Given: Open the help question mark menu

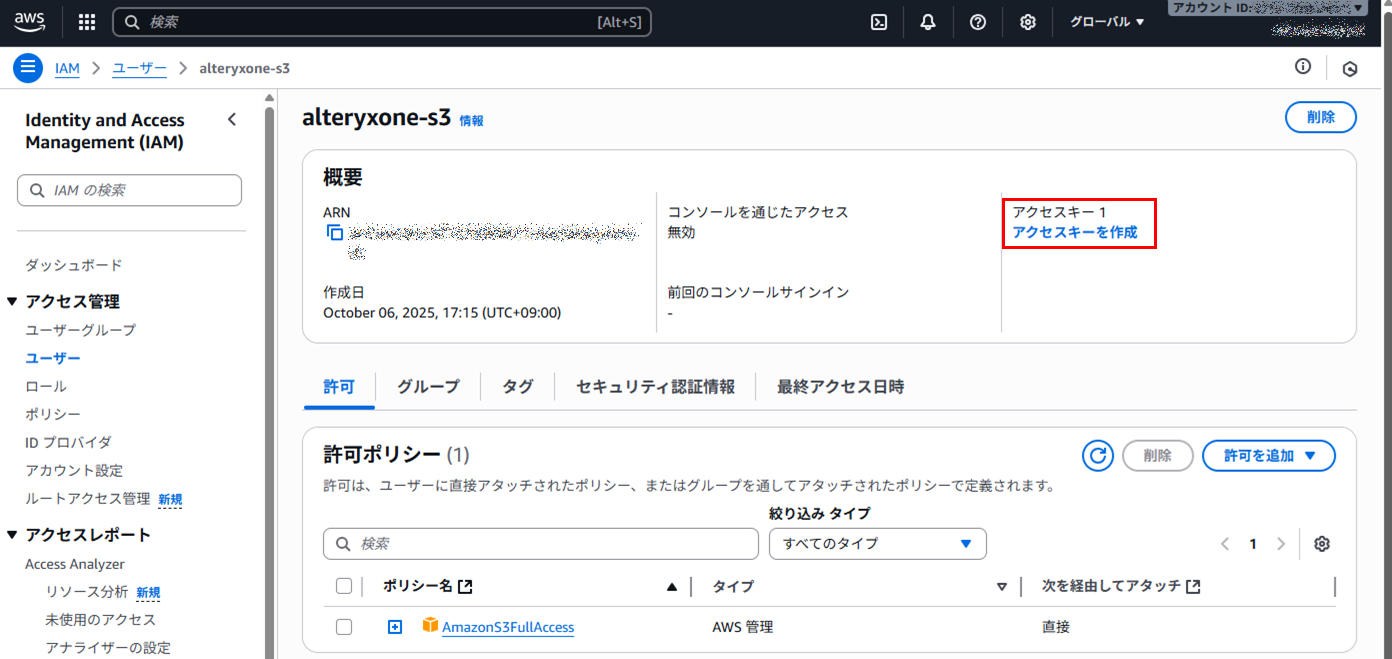Looking at the screenshot, I should [978, 22].
